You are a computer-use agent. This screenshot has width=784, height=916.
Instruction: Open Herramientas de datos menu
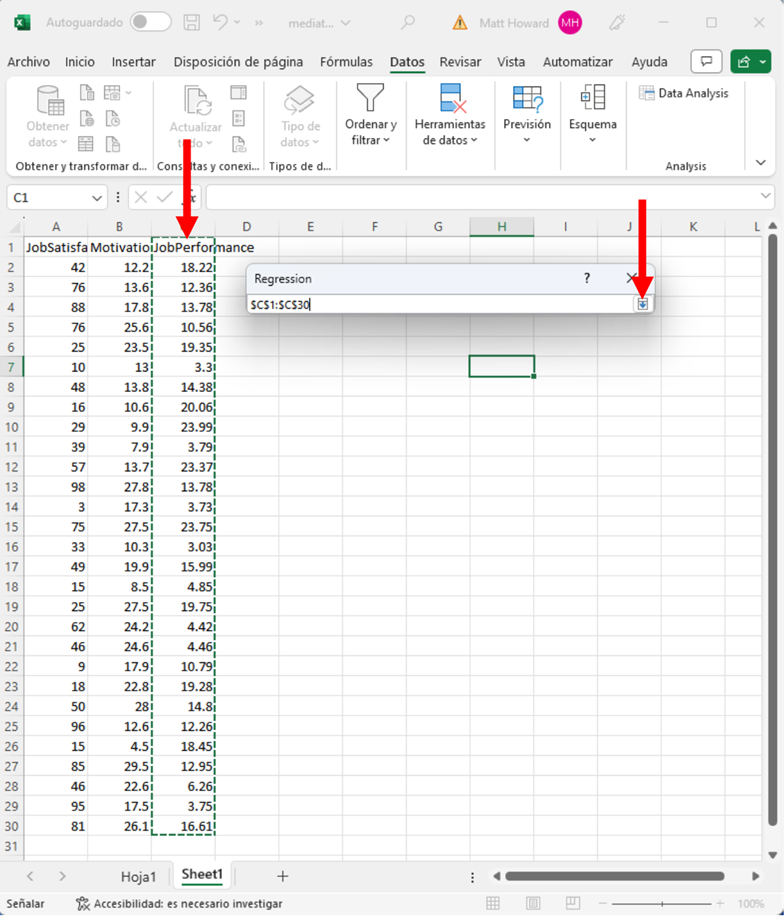[x=450, y=116]
